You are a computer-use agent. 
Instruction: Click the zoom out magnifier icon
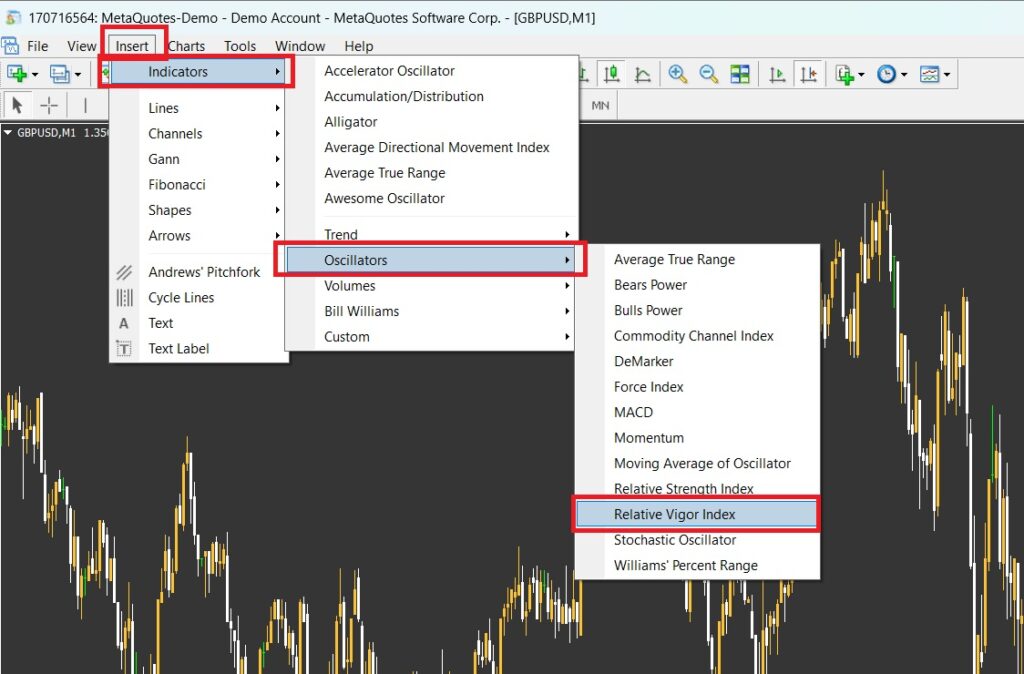tap(708, 74)
